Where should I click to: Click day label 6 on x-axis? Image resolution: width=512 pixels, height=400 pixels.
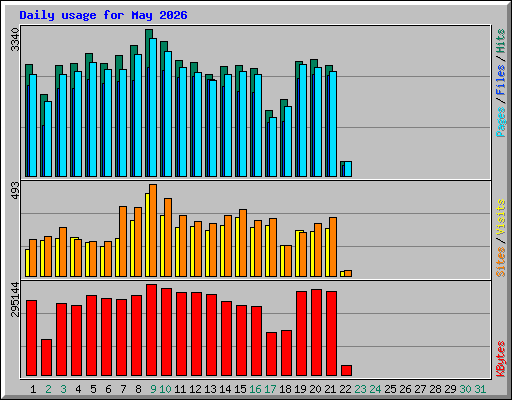pyautogui.click(x=108, y=389)
